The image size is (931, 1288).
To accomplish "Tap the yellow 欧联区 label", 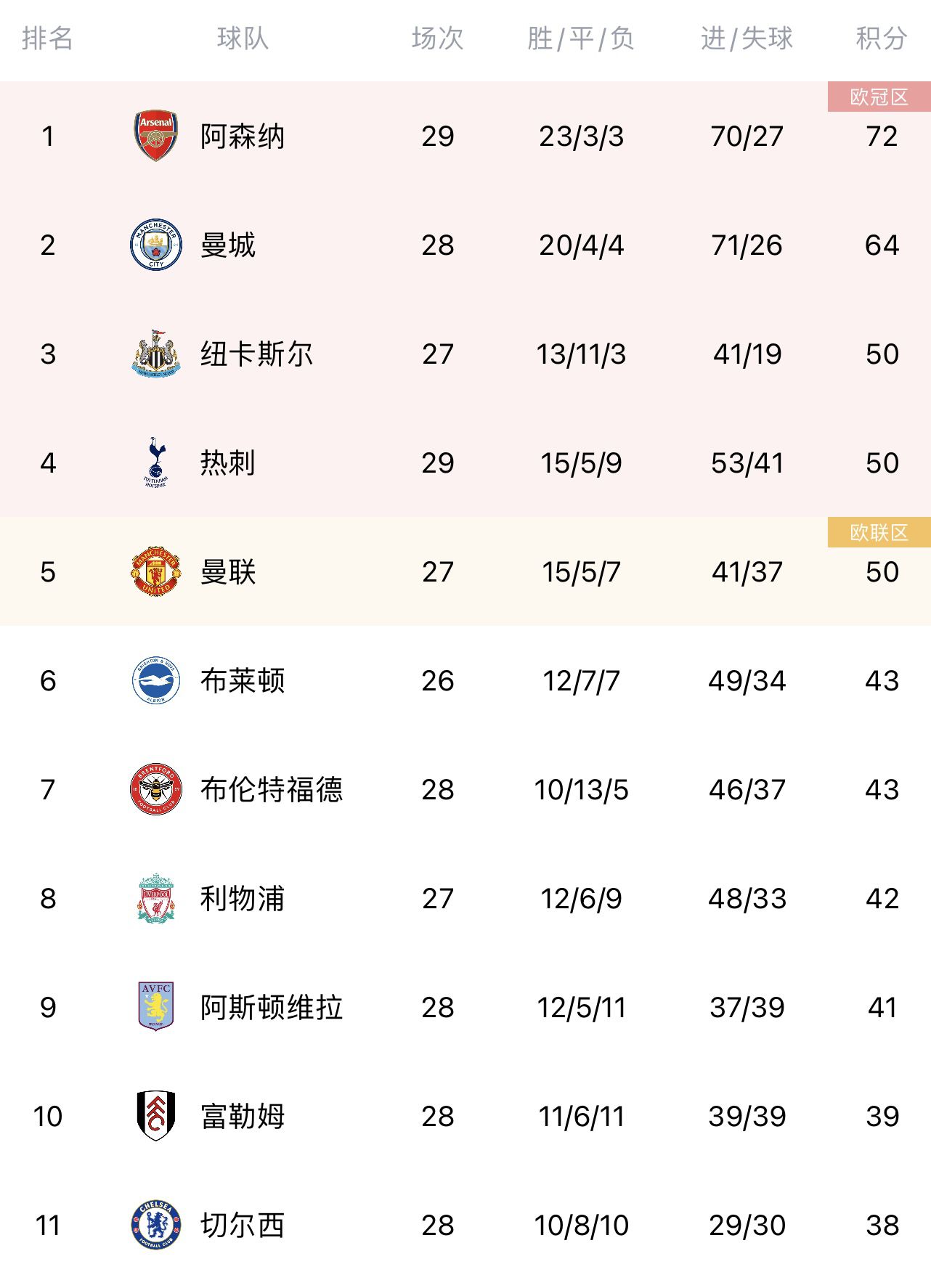I will click(879, 533).
